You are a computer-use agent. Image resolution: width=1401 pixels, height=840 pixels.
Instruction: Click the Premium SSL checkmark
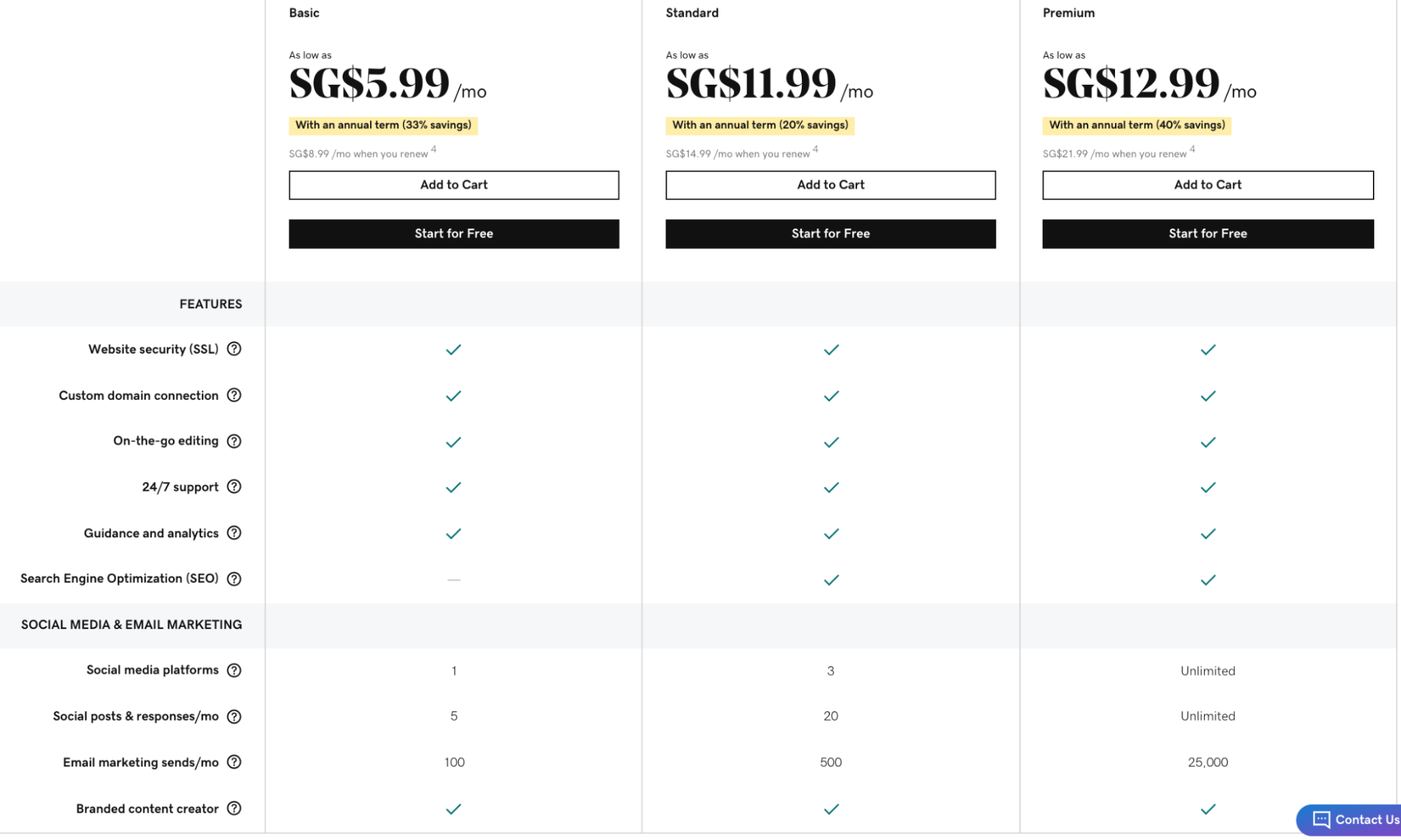click(1208, 350)
